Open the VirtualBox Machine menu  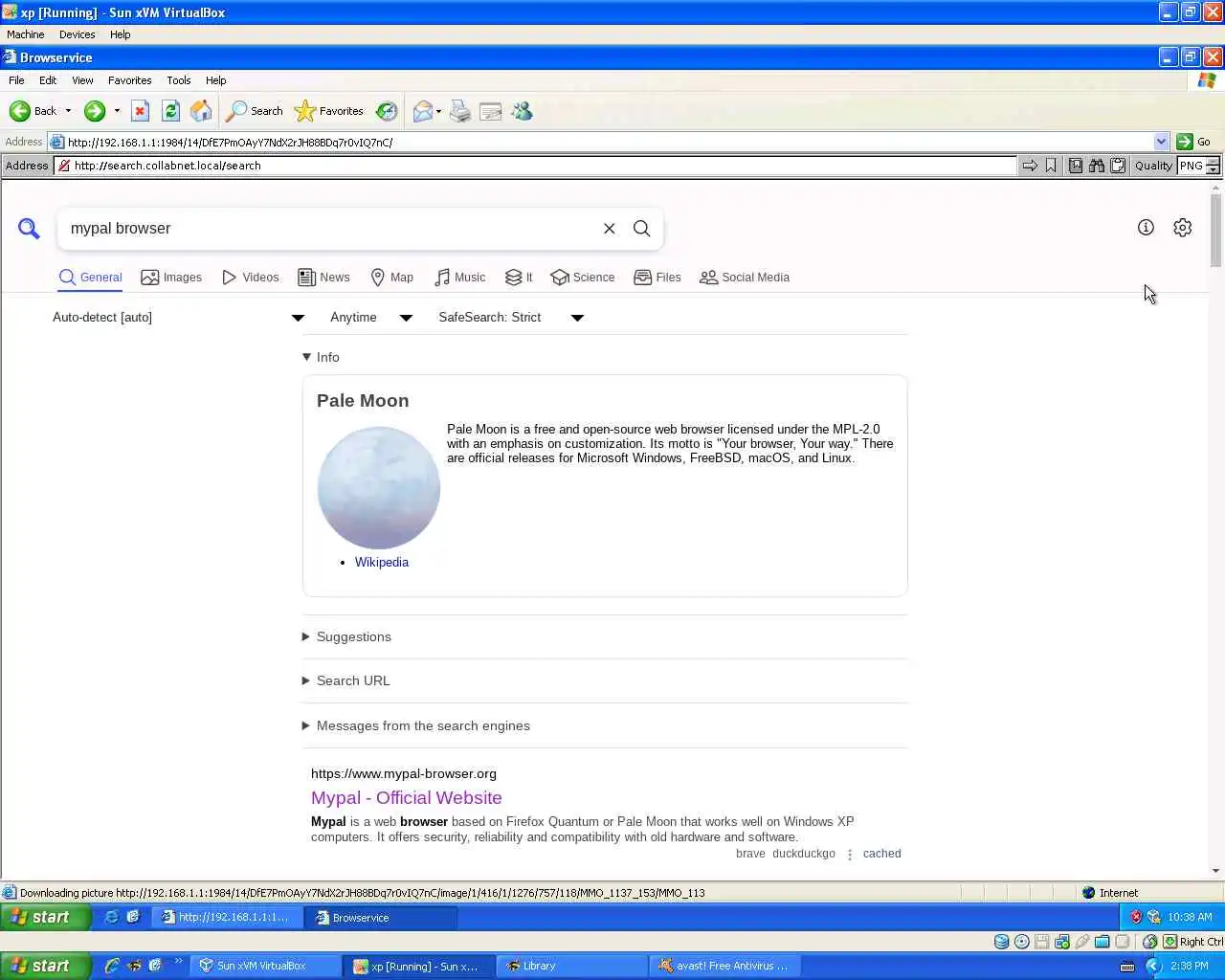pyautogui.click(x=26, y=34)
